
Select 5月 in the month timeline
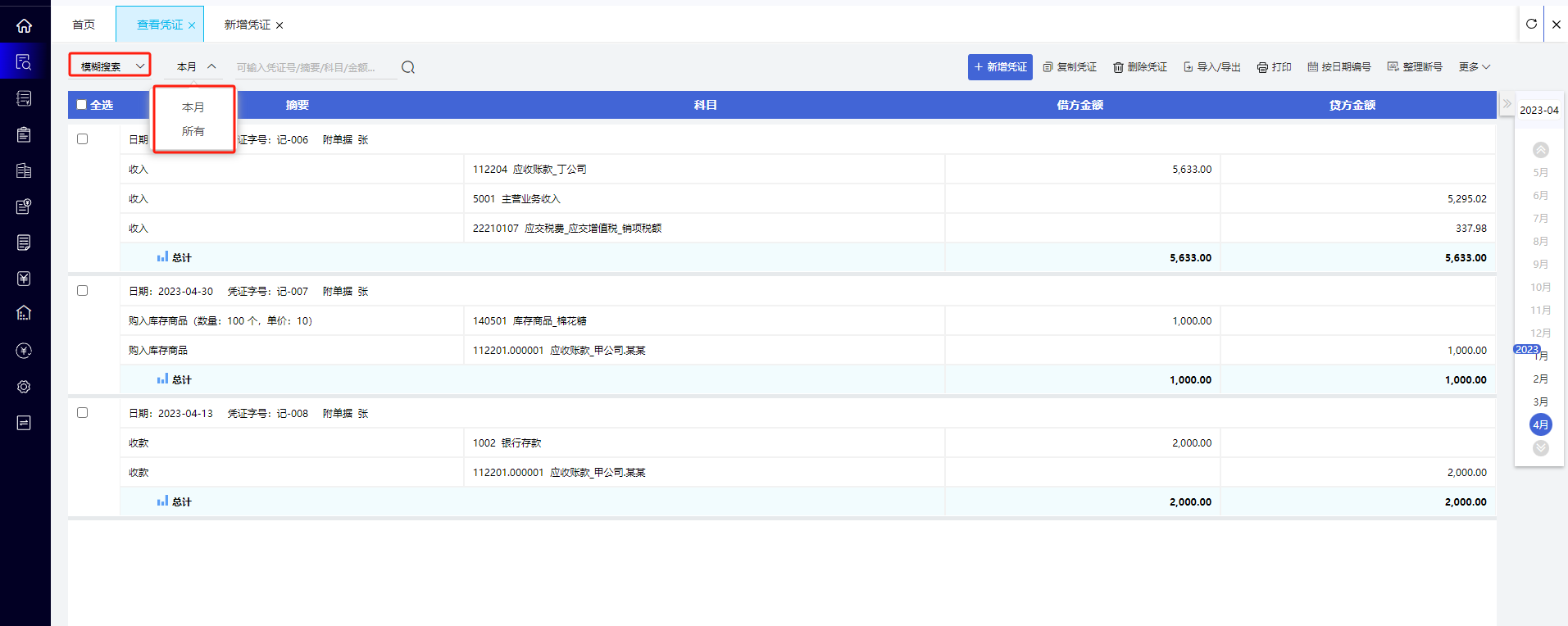(1541, 172)
